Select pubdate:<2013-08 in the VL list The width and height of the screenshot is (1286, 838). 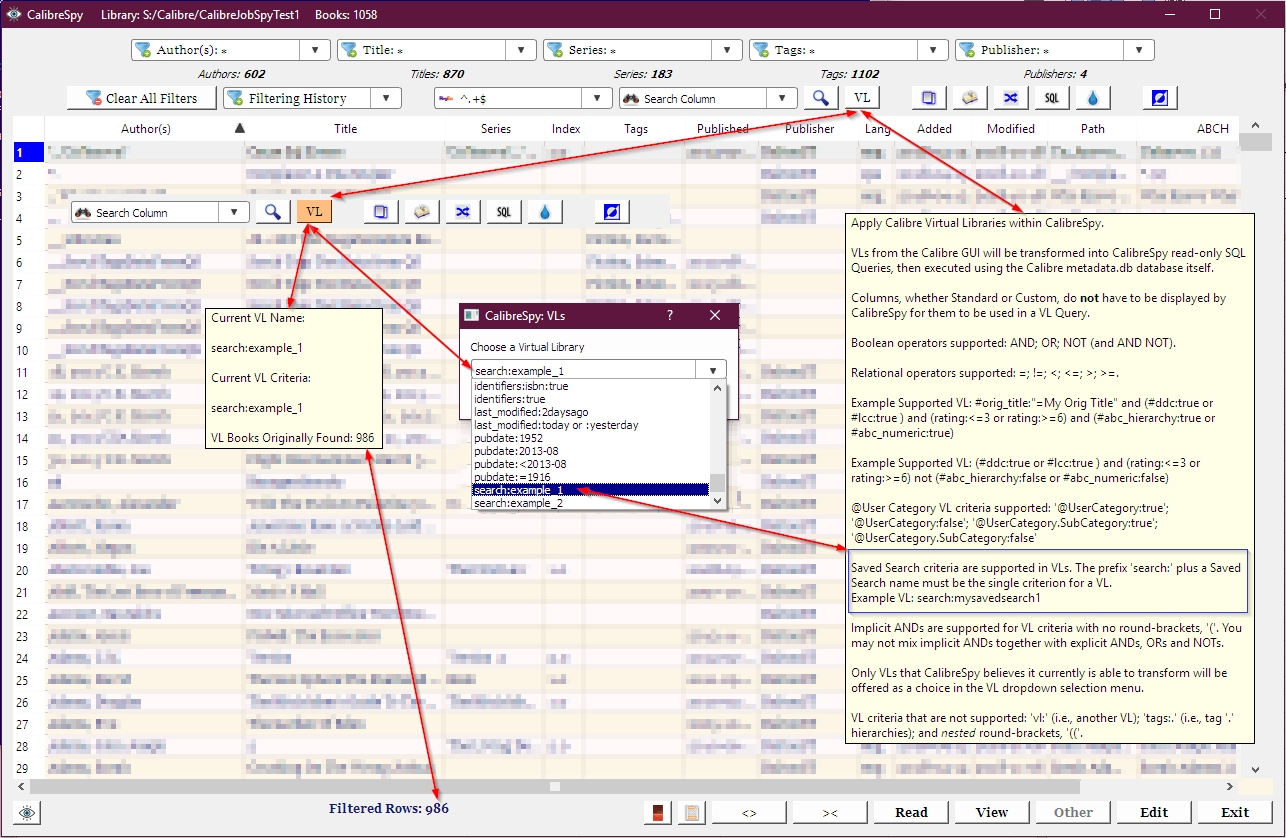(591, 464)
